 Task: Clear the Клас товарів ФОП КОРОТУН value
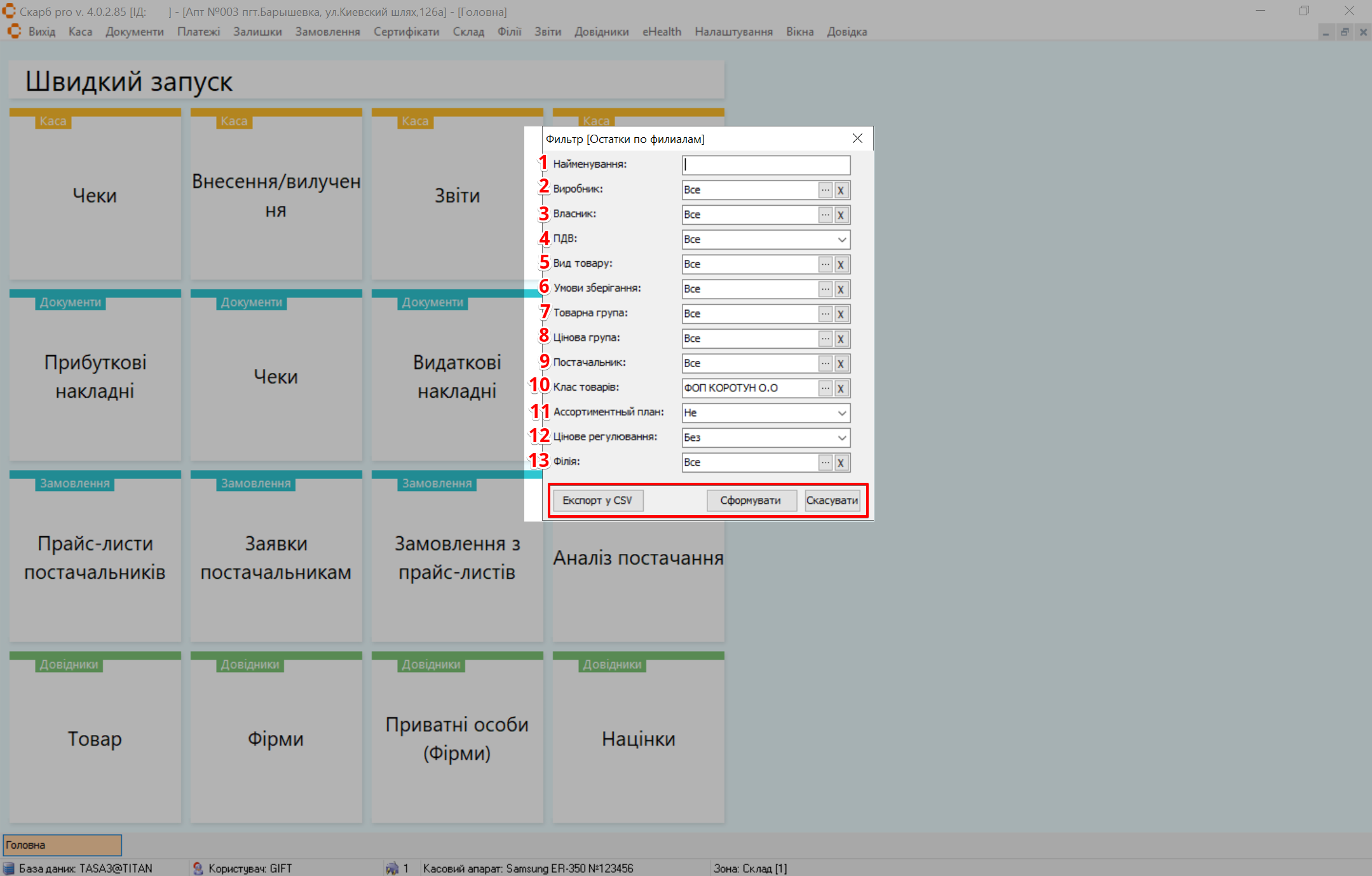pyautogui.click(x=841, y=388)
